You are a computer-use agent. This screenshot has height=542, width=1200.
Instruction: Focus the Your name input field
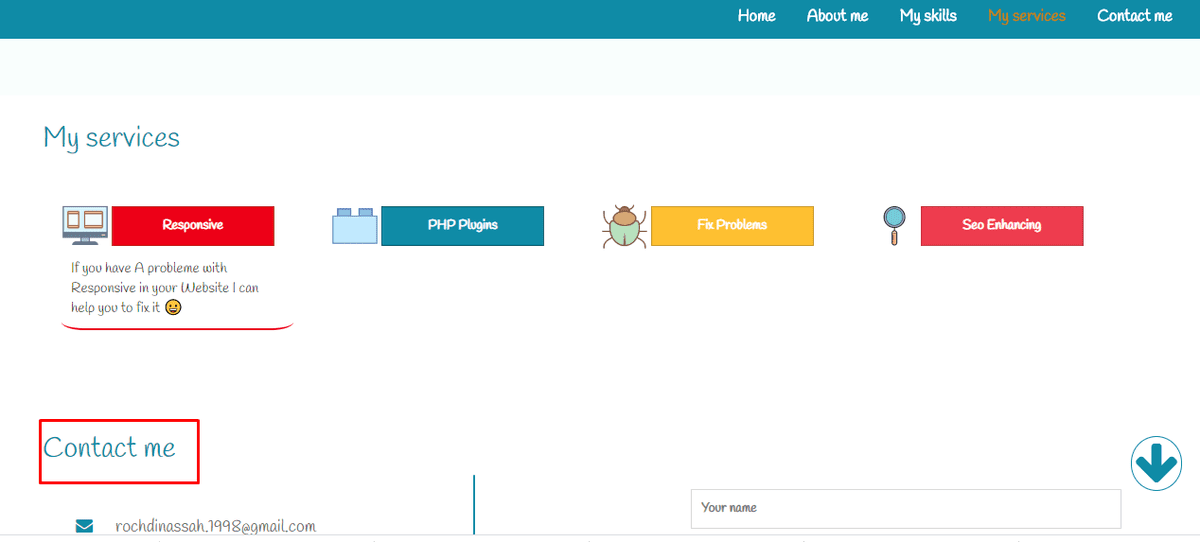[x=906, y=508]
